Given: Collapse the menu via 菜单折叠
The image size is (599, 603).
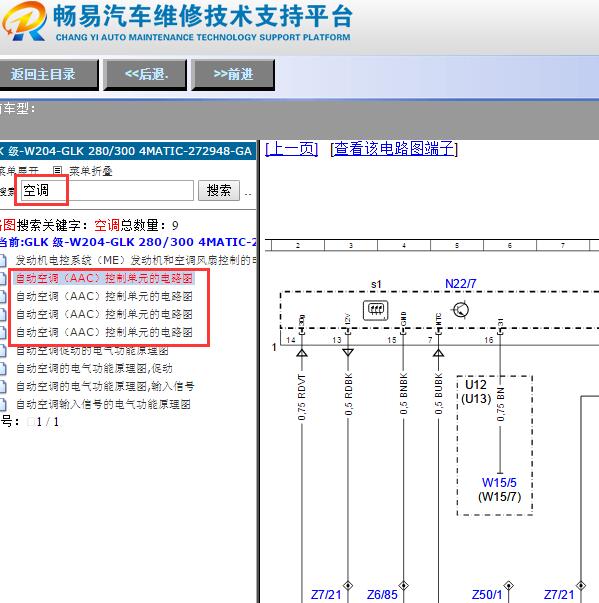Looking at the screenshot, I should [91, 171].
